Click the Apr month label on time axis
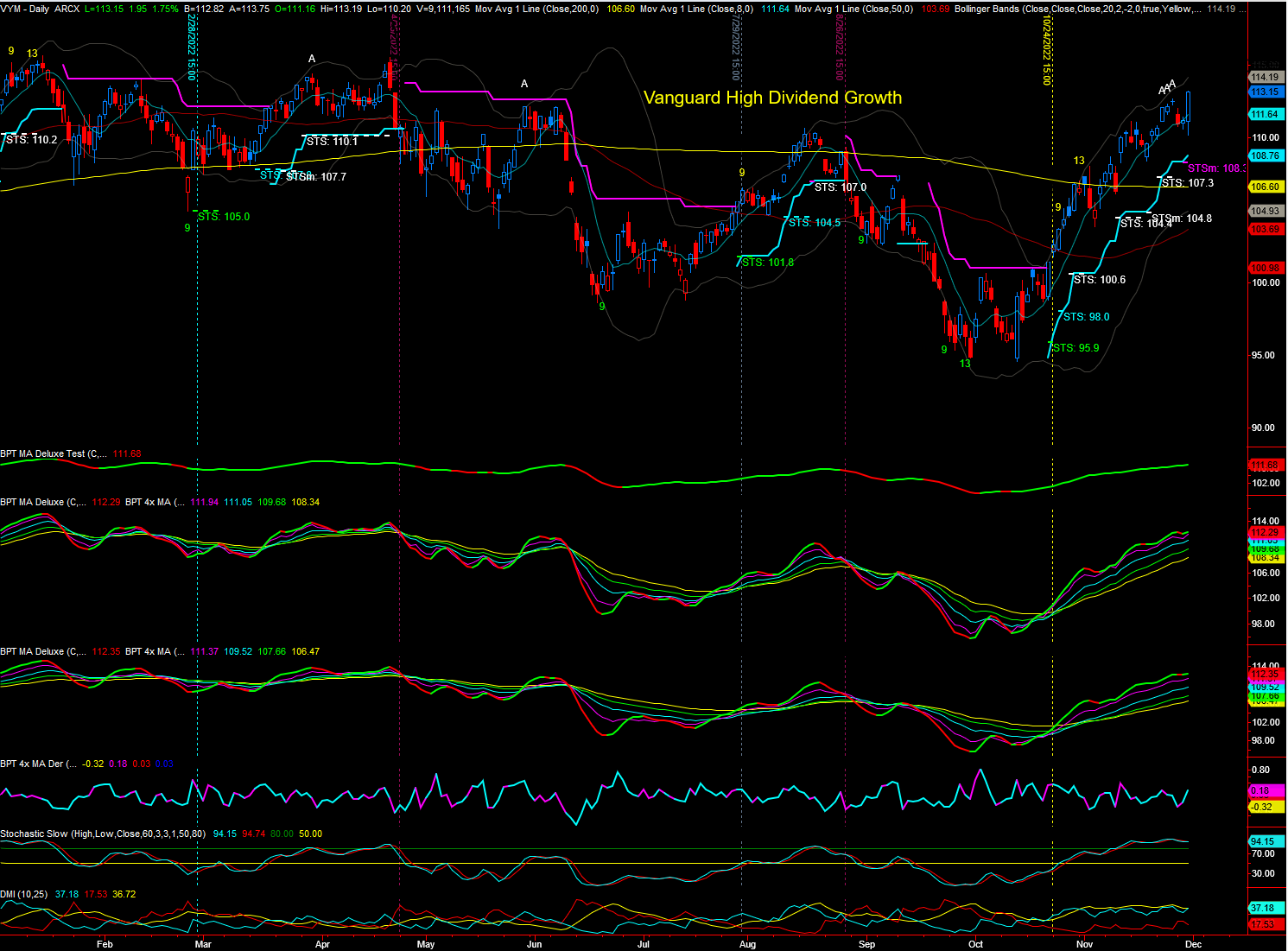The height and width of the screenshot is (951, 1288). pos(322,944)
